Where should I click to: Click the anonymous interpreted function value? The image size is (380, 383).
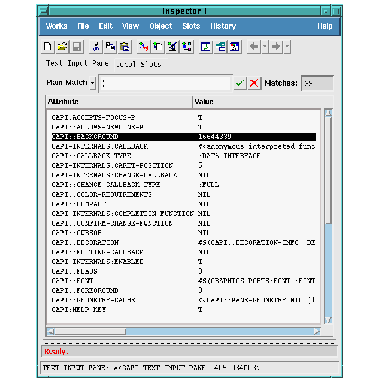pyautogui.click(x=257, y=146)
